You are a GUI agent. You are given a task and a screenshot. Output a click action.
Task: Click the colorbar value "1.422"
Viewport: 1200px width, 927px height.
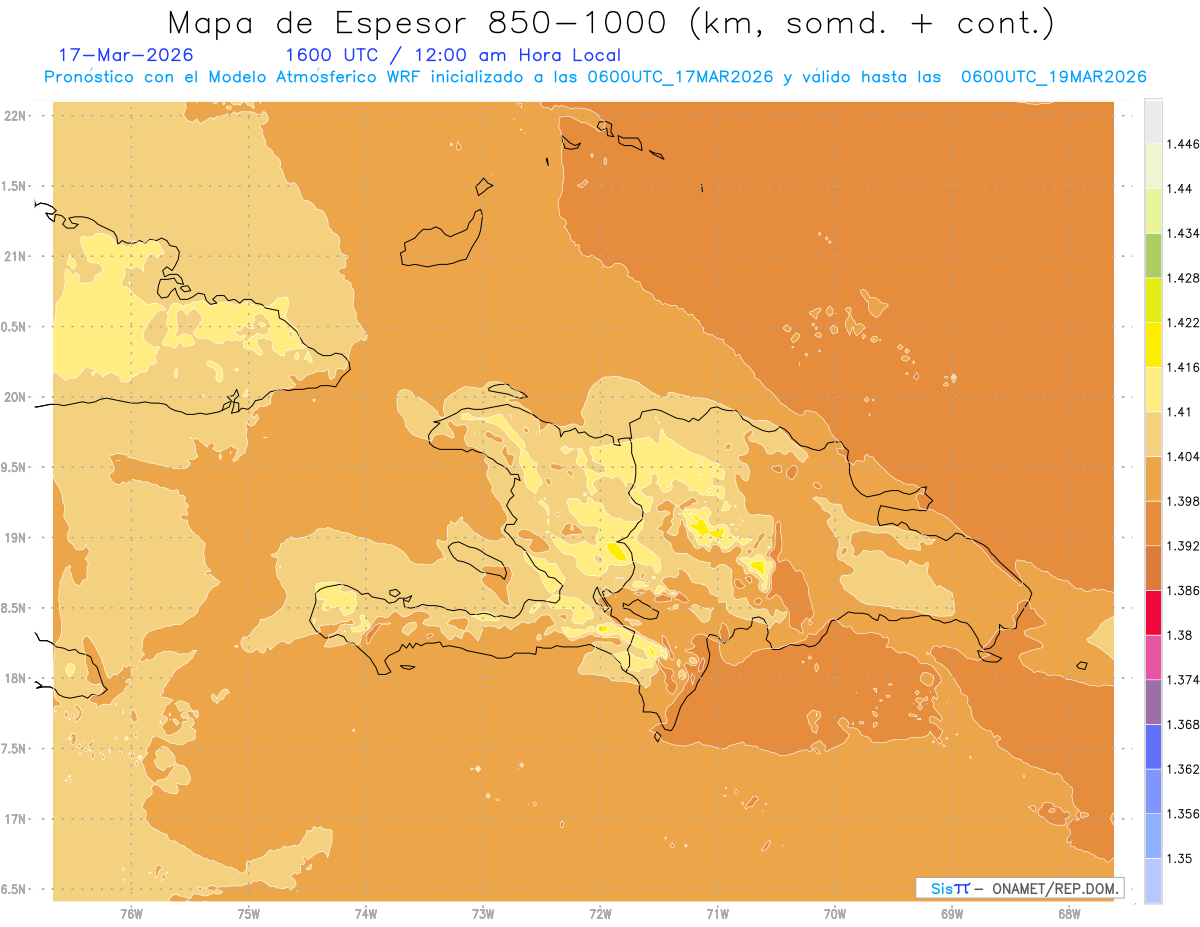click(1184, 322)
